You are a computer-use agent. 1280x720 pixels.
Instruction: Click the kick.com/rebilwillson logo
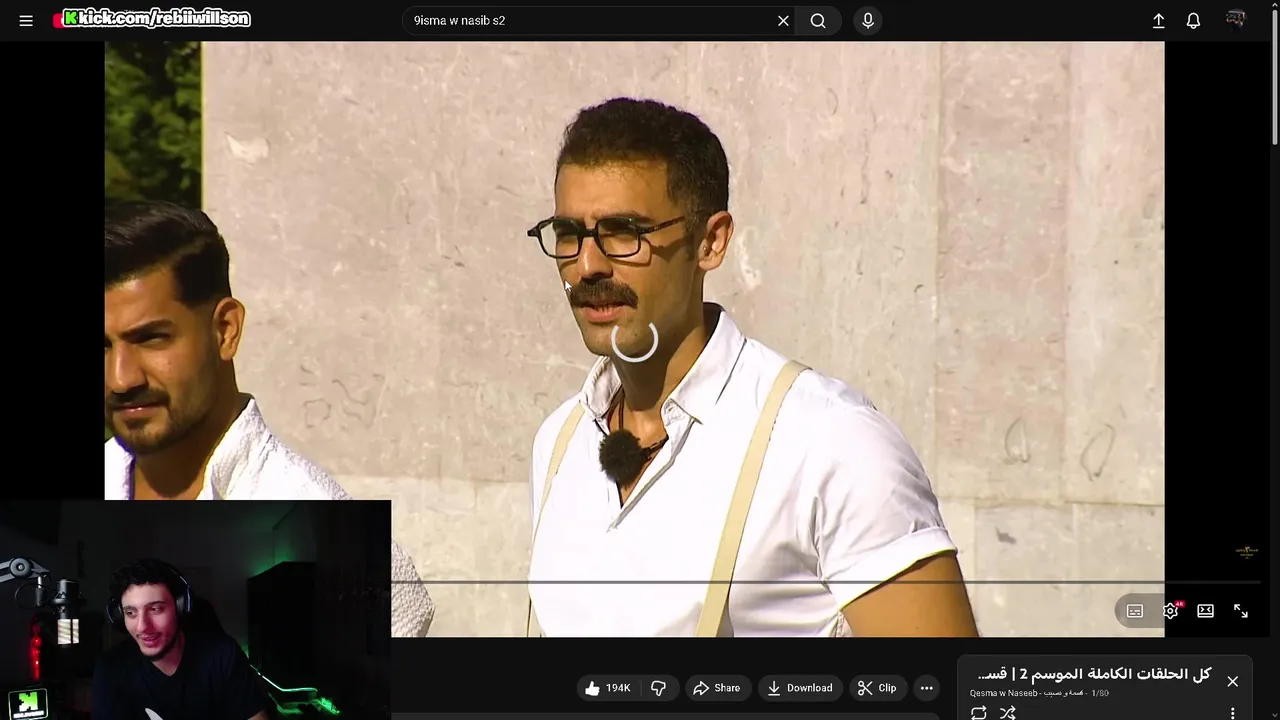point(153,19)
